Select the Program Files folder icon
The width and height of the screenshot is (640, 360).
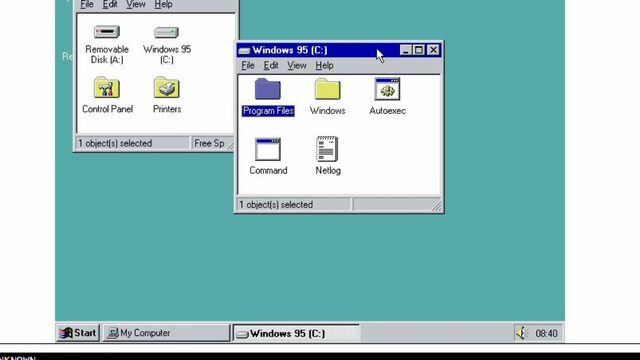[268, 89]
